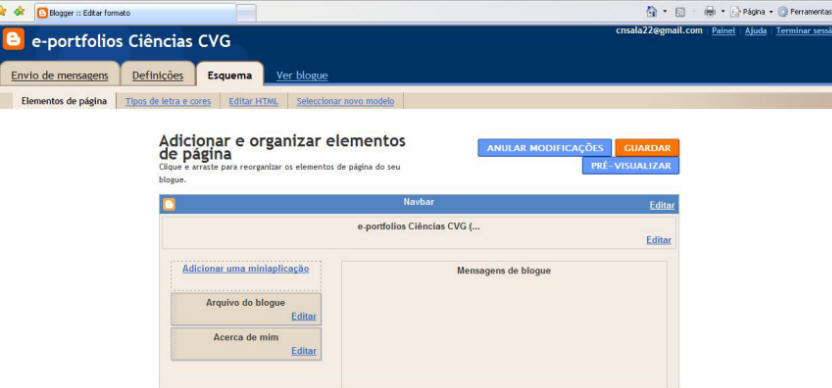832x388 pixels.
Task: Select the Arquivo do blogue widget title
Action: (246, 303)
